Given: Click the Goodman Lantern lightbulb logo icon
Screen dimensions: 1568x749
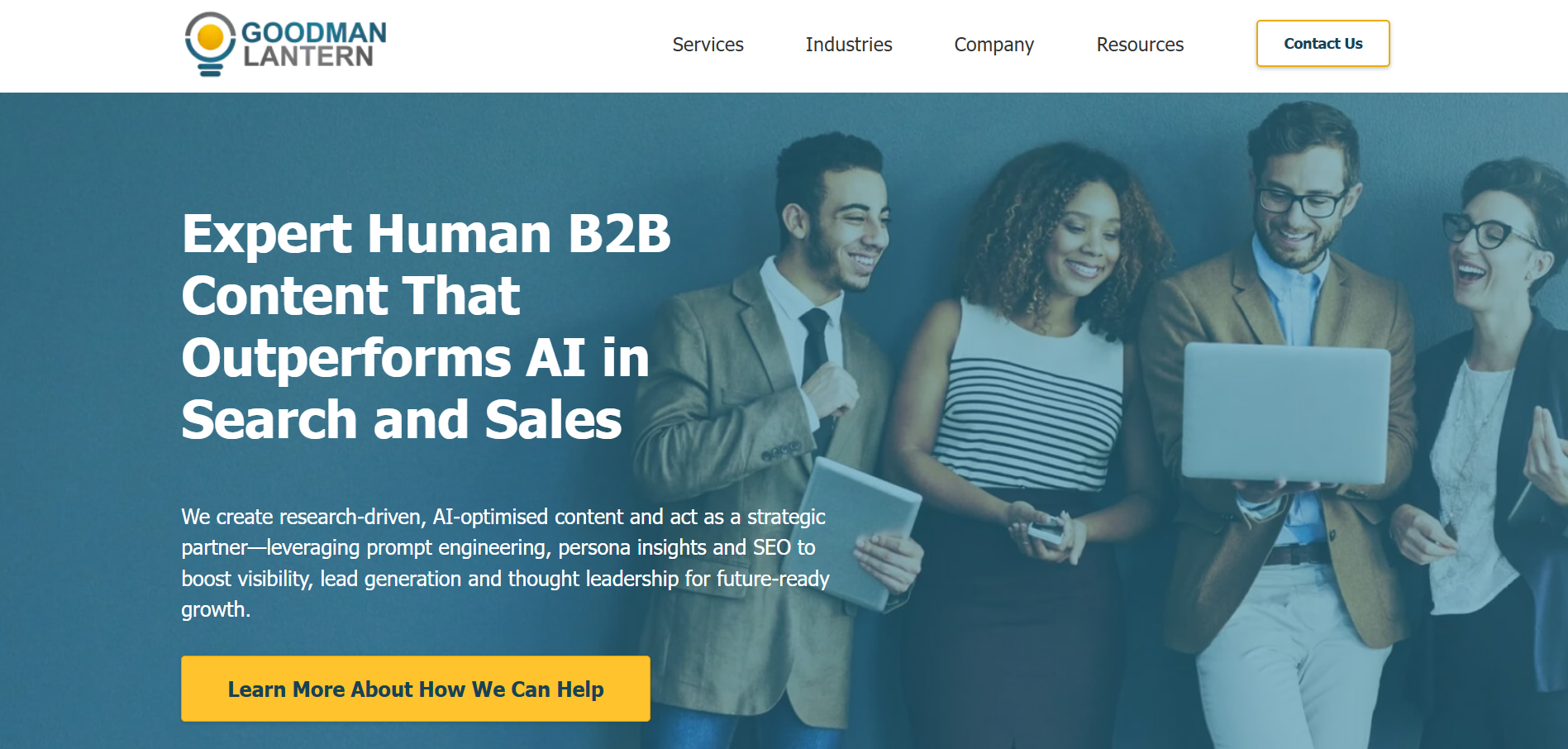Looking at the screenshot, I should [x=210, y=44].
